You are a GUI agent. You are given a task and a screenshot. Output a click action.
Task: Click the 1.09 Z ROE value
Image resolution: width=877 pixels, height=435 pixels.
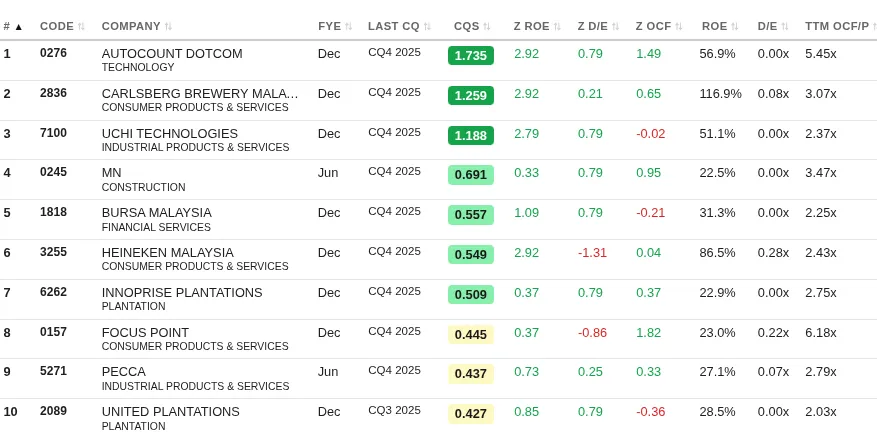coord(526,213)
